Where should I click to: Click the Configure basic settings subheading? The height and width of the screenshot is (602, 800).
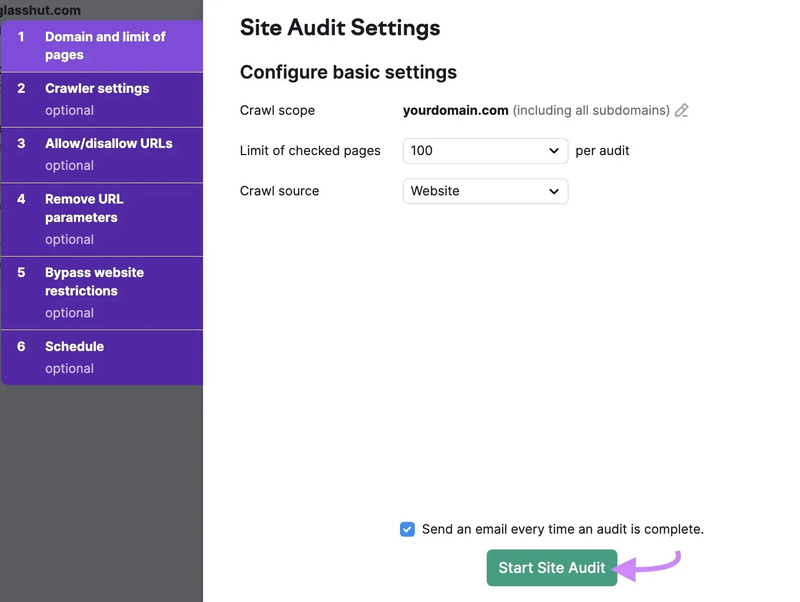[348, 73]
